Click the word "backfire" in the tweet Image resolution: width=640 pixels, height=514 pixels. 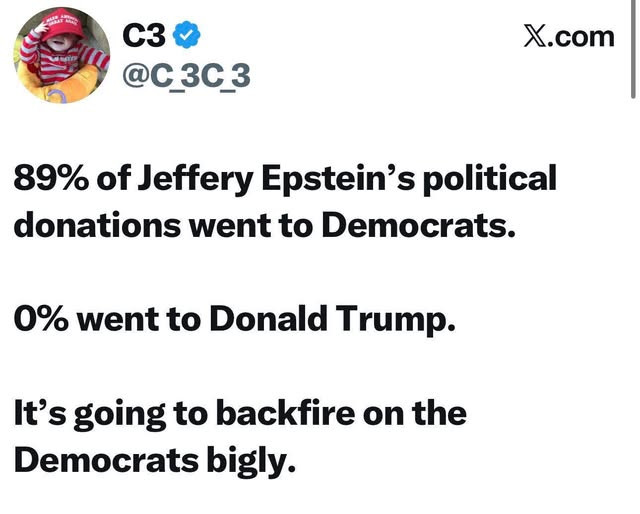[x=285, y=414]
